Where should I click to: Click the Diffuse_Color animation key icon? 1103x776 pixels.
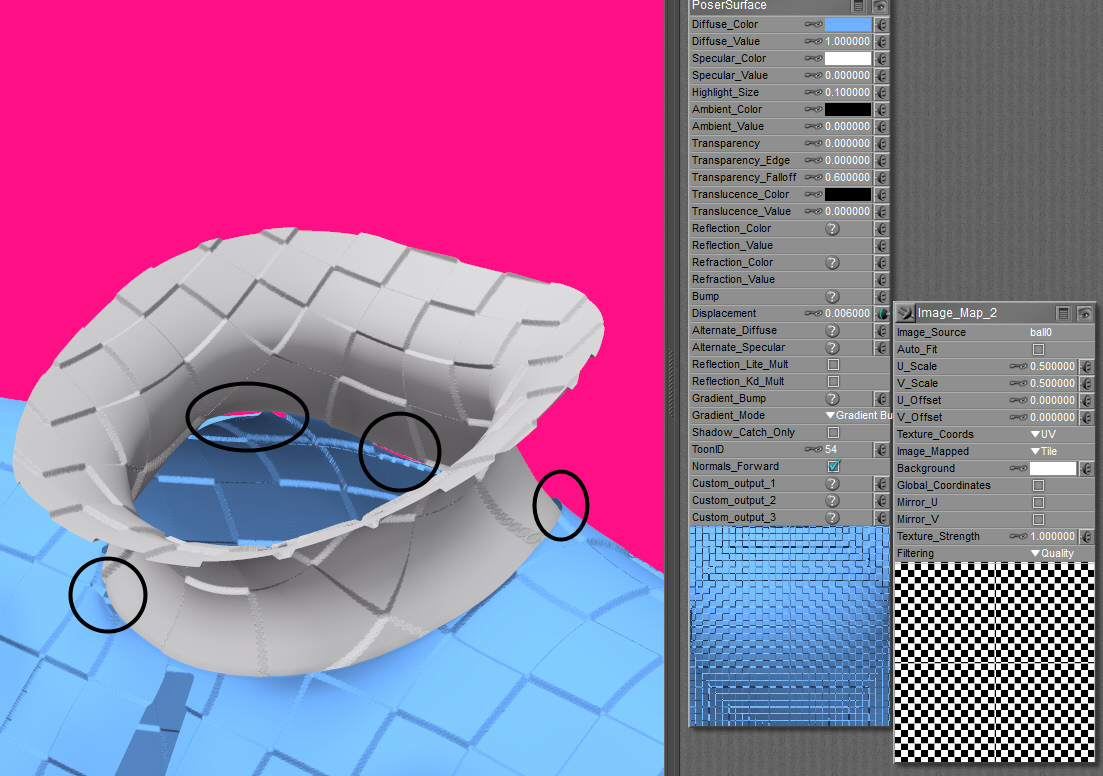point(813,24)
